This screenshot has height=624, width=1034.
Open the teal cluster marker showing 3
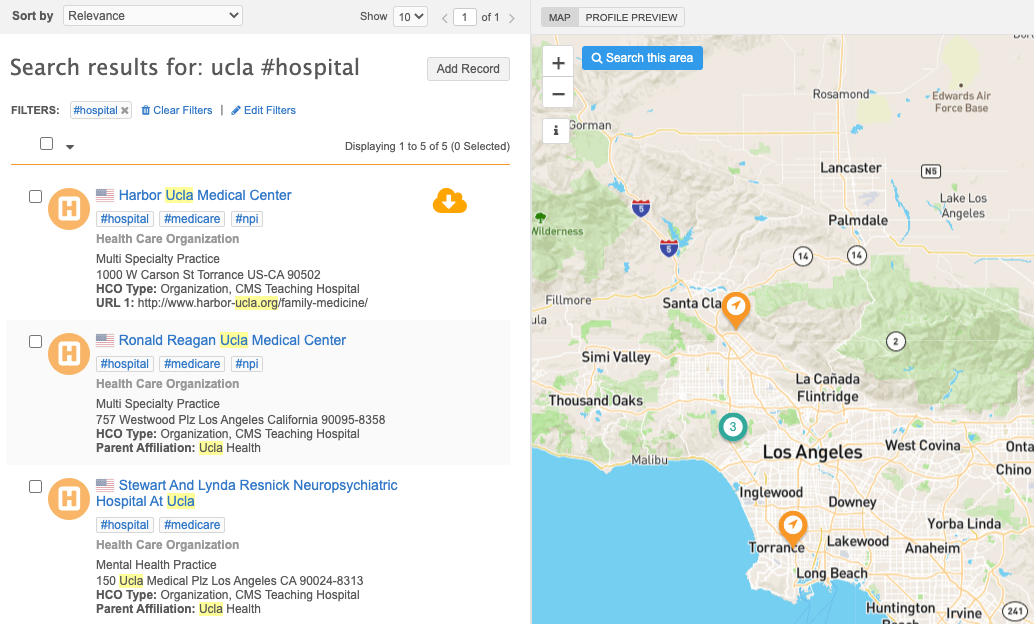(x=733, y=427)
